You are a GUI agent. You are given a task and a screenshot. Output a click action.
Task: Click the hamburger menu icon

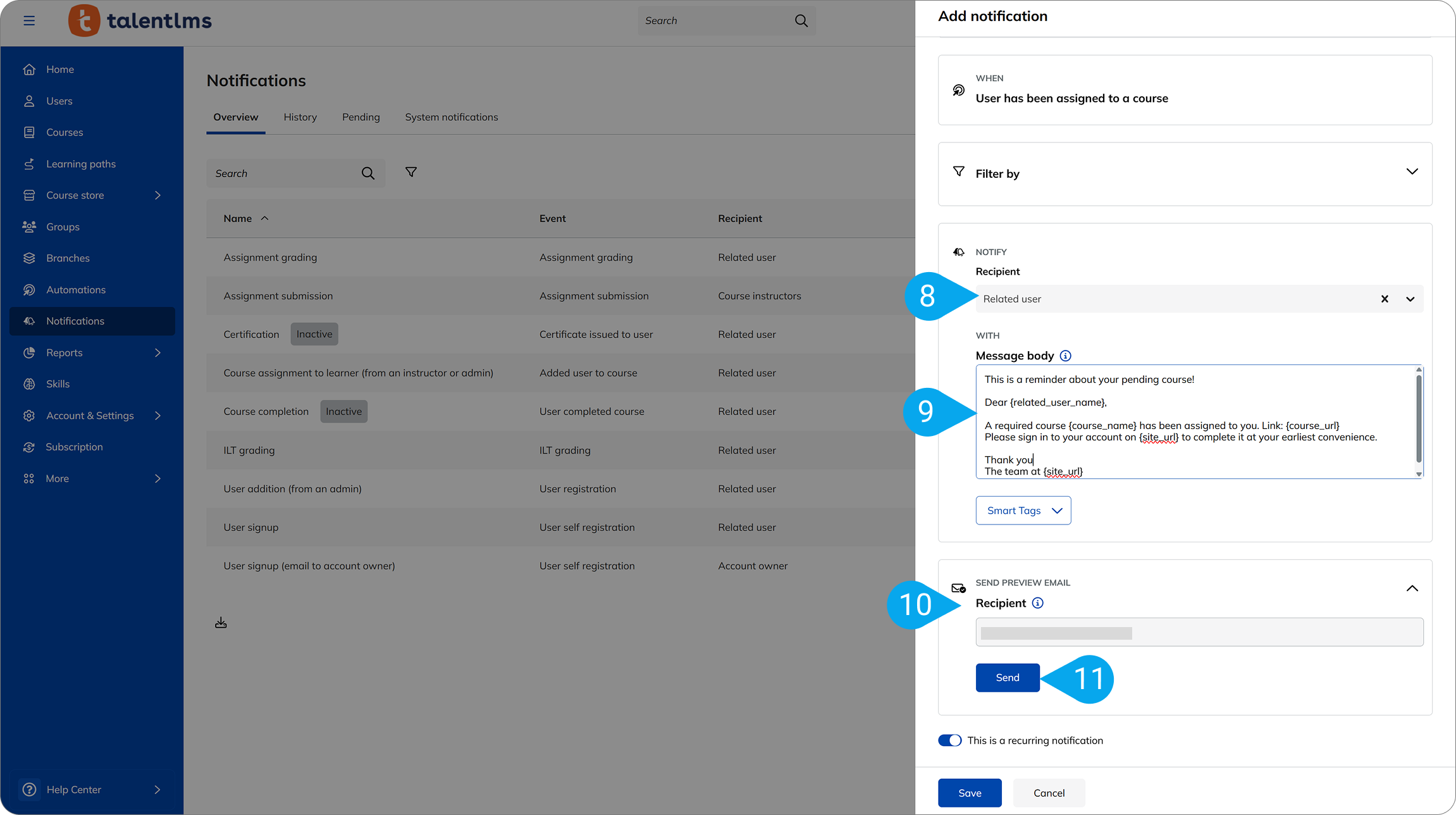(29, 21)
